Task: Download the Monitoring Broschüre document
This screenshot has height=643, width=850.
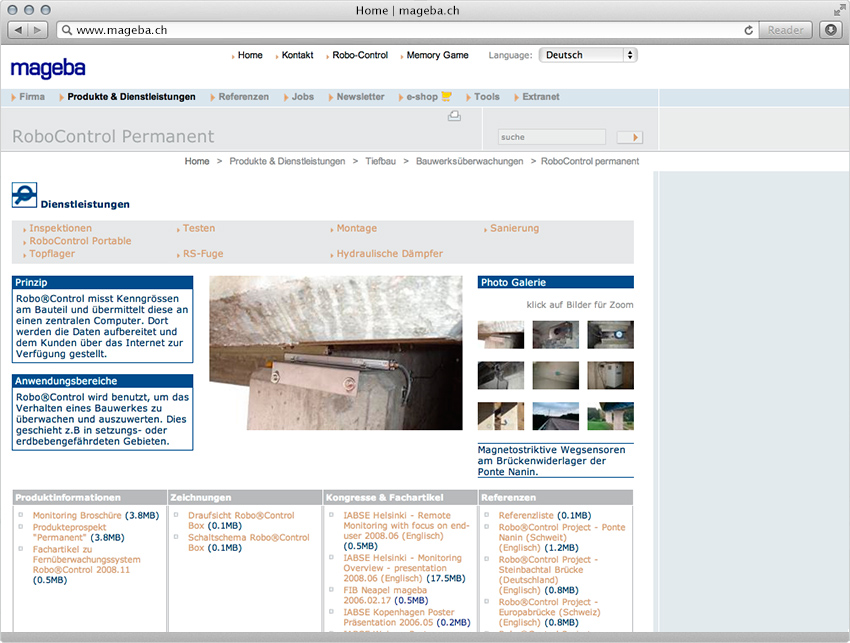Action: point(77,516)
